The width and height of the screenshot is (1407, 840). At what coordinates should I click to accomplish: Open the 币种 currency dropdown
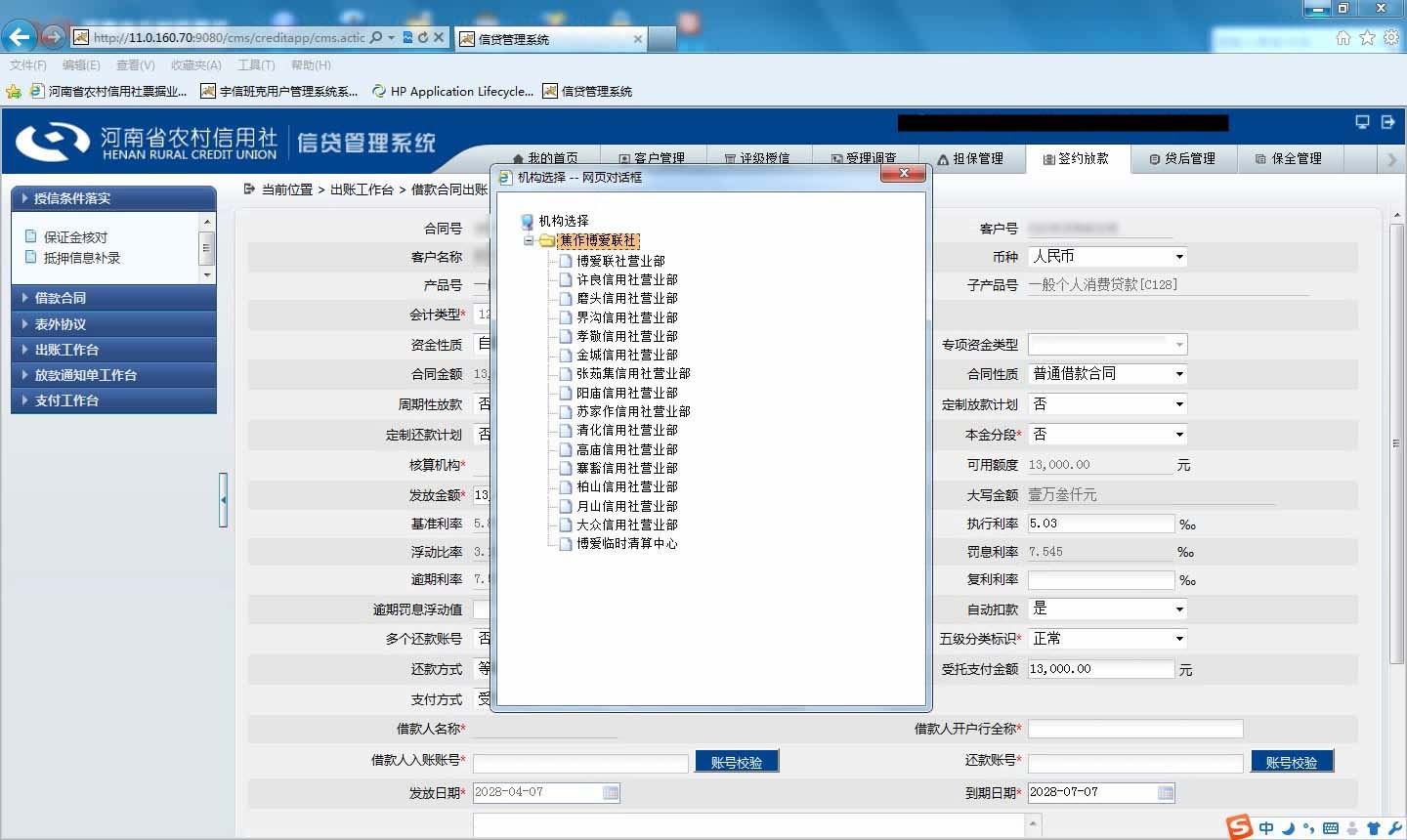click(1108, 257)
